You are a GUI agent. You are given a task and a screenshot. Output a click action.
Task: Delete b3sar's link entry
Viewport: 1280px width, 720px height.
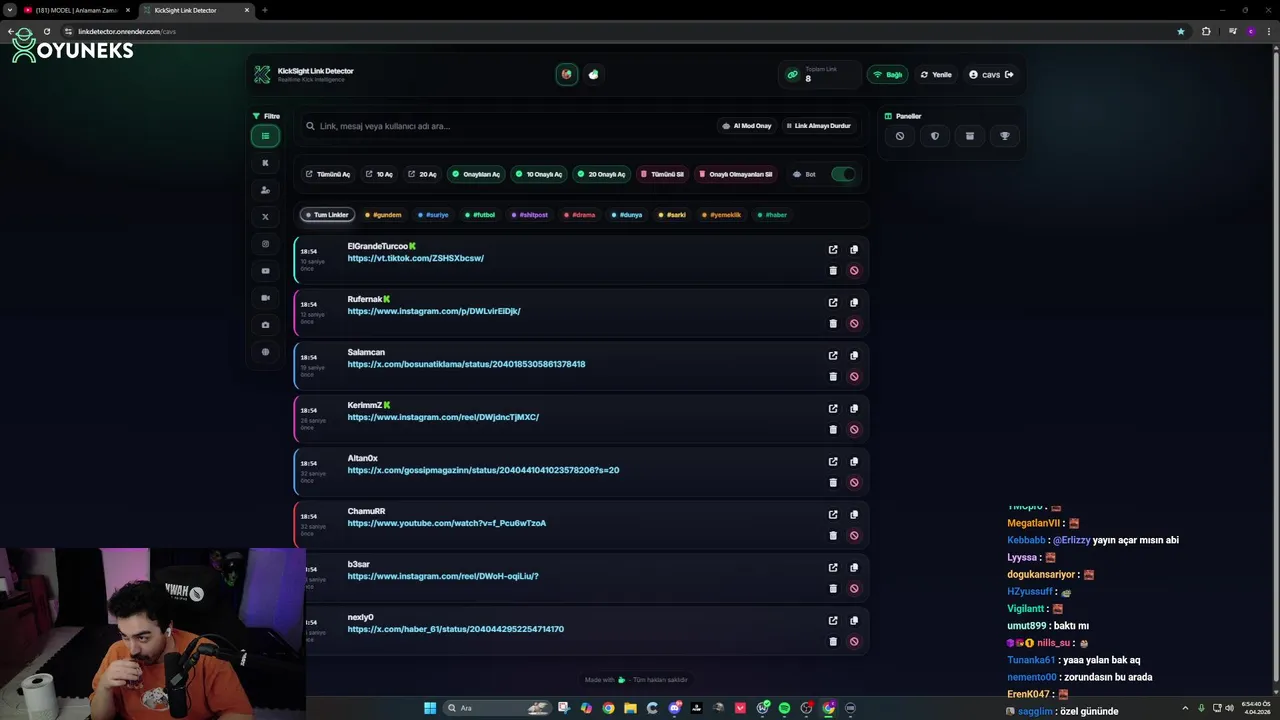833,589
